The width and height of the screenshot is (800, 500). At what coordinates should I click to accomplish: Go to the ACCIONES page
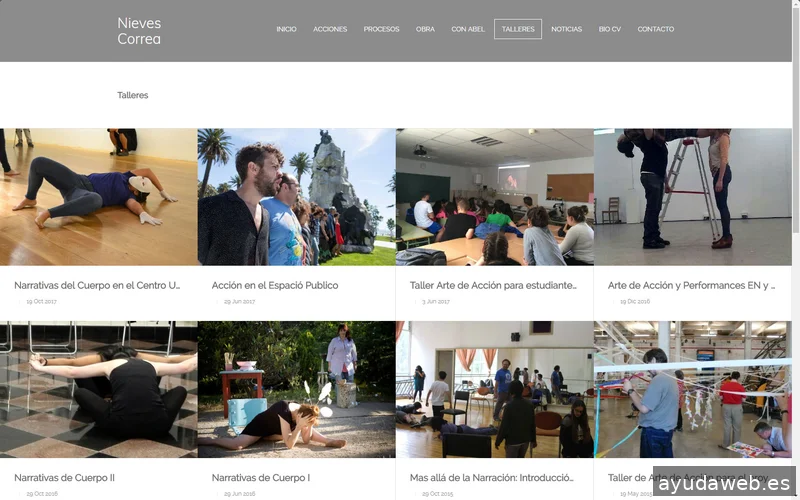pos(330,29)
